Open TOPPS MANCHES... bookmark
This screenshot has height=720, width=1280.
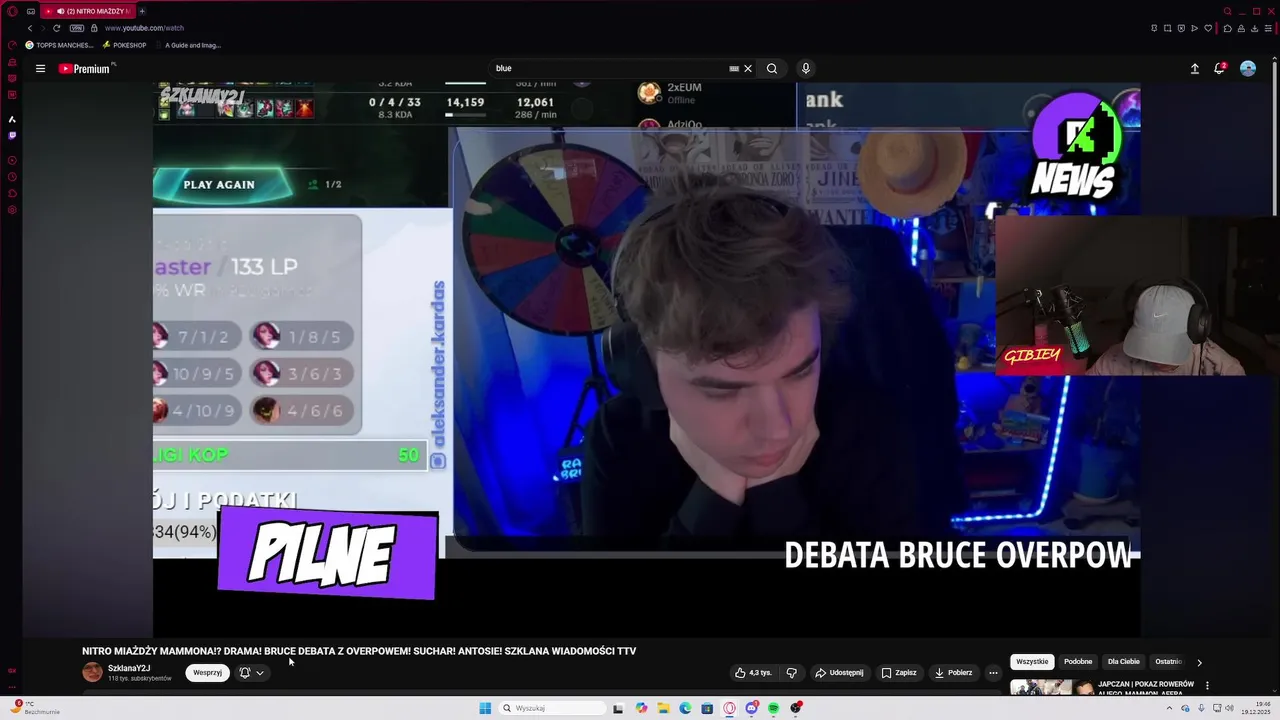click(x=59, y=45)
